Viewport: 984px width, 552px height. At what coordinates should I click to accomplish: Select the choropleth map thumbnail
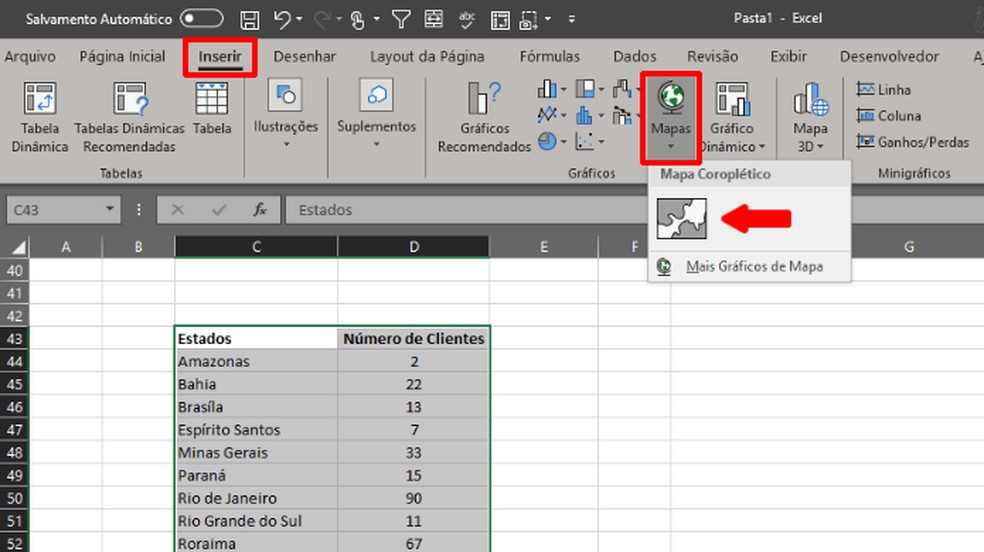[x=682, y=218]
